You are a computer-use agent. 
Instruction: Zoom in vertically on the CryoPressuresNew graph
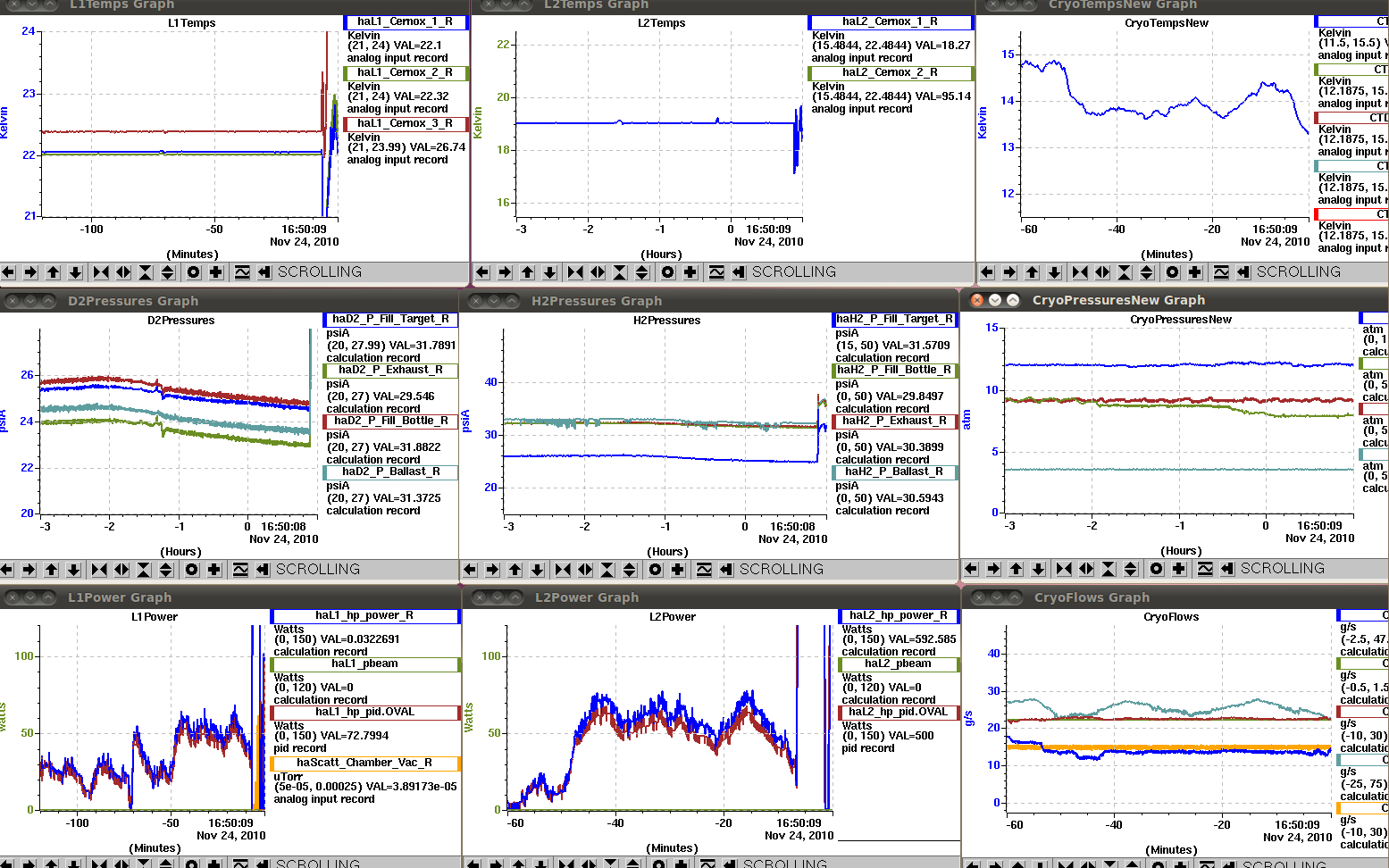[x=1109, y=569]
